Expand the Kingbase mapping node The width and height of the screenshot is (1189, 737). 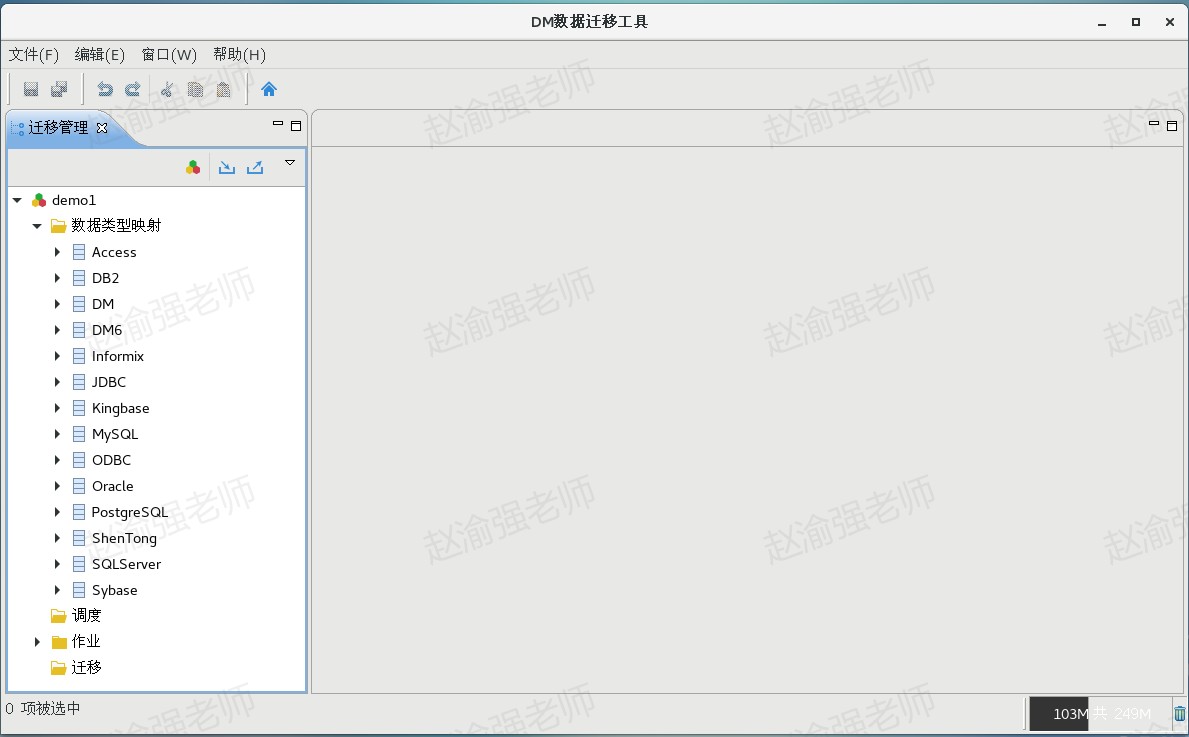point(57,408)
